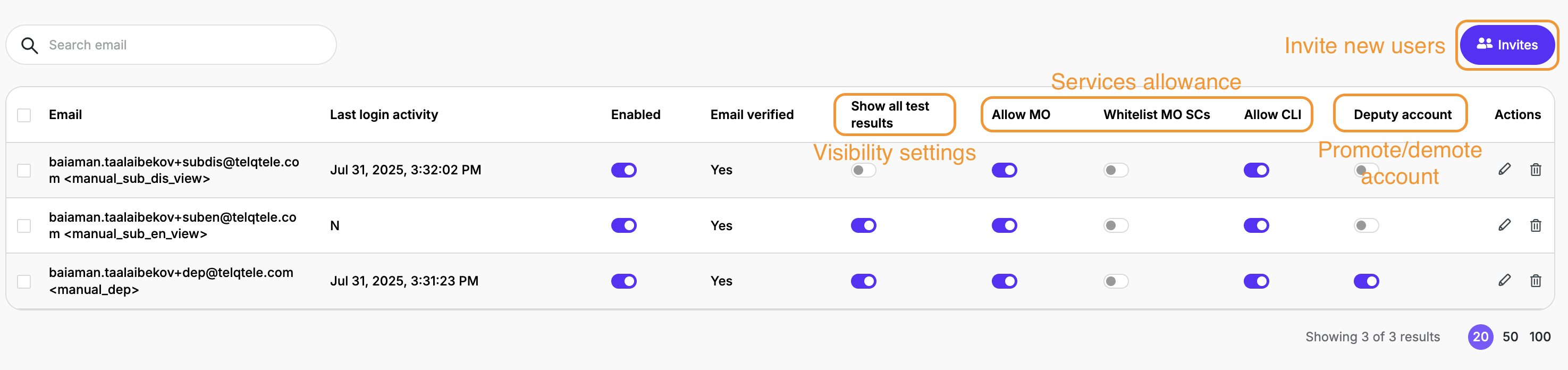Delete the manual_sub_en_view user via trash icon
Viewport: 1568px width, 370px height.
pos(1535,226)
